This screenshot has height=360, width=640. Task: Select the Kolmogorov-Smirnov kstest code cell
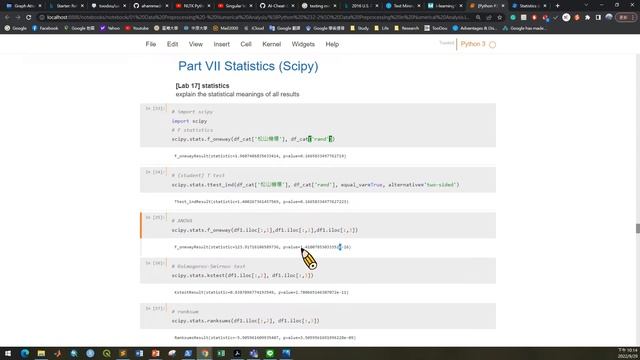click(x=318, y=271)
